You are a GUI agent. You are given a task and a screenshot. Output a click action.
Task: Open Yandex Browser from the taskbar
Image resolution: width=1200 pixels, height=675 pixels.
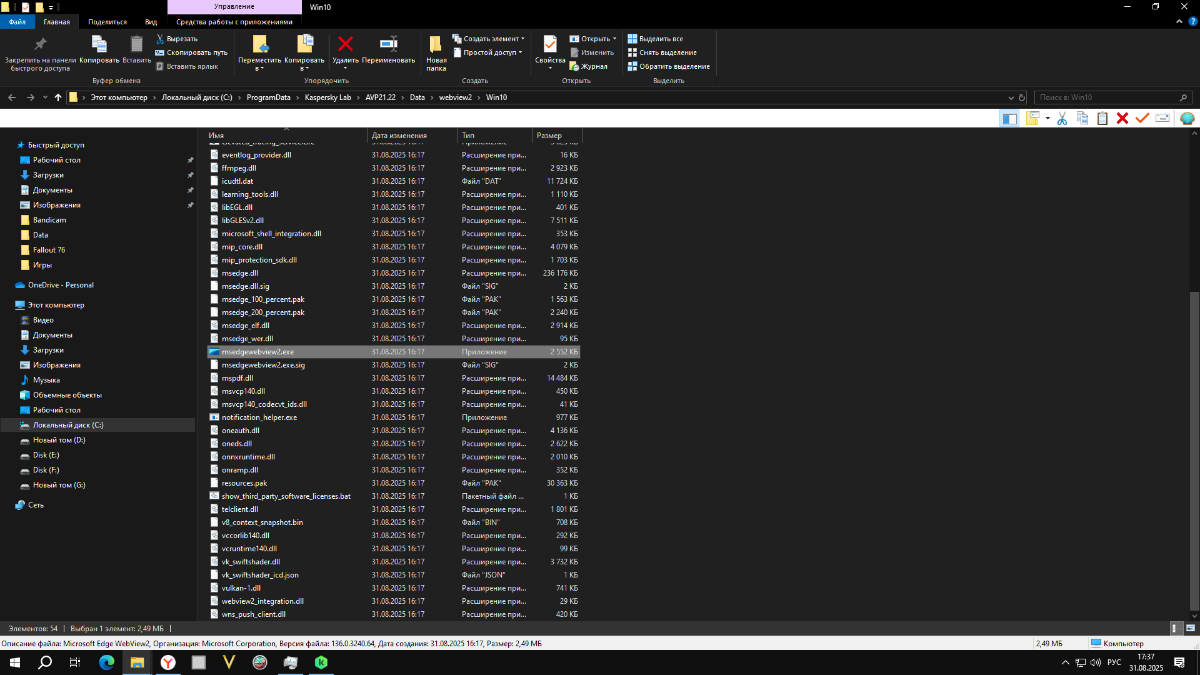coord(169,662)
